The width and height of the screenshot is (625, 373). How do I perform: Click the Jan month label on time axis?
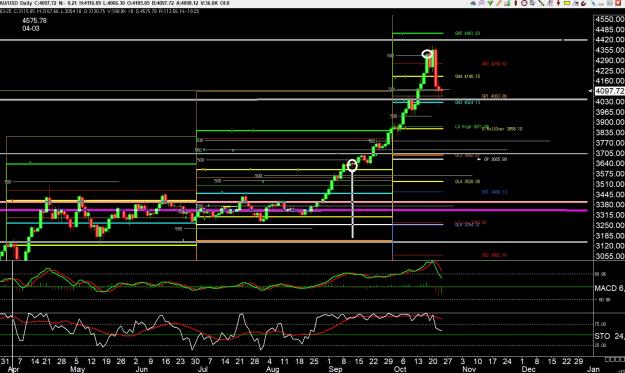click(x=593, y=369)
